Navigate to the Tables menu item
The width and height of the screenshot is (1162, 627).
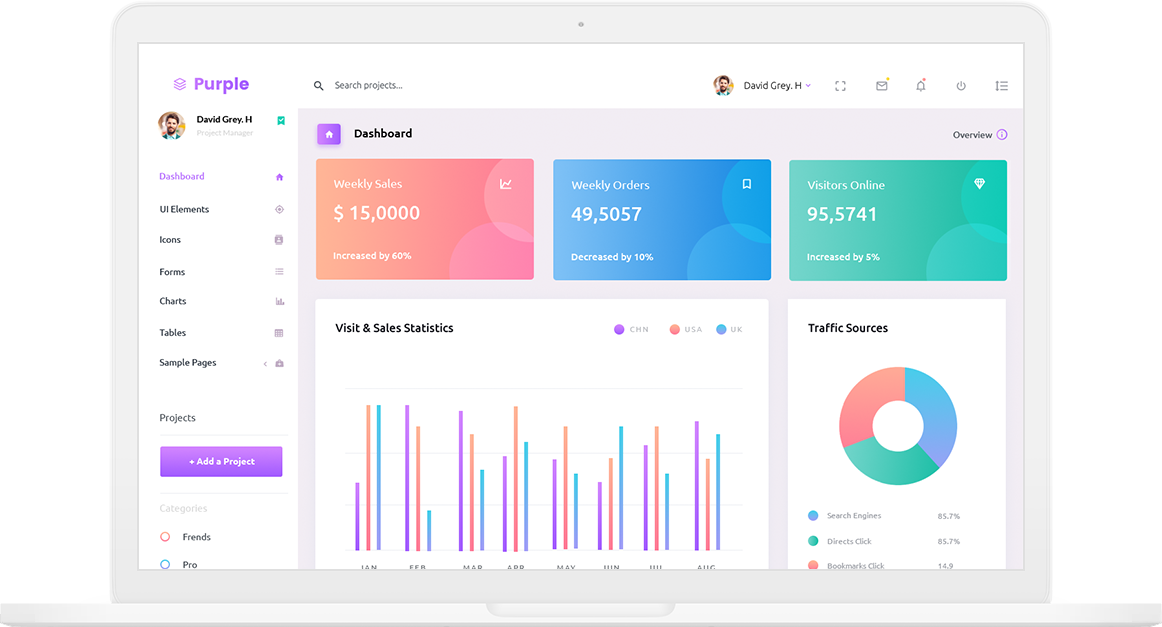(172, 332)
